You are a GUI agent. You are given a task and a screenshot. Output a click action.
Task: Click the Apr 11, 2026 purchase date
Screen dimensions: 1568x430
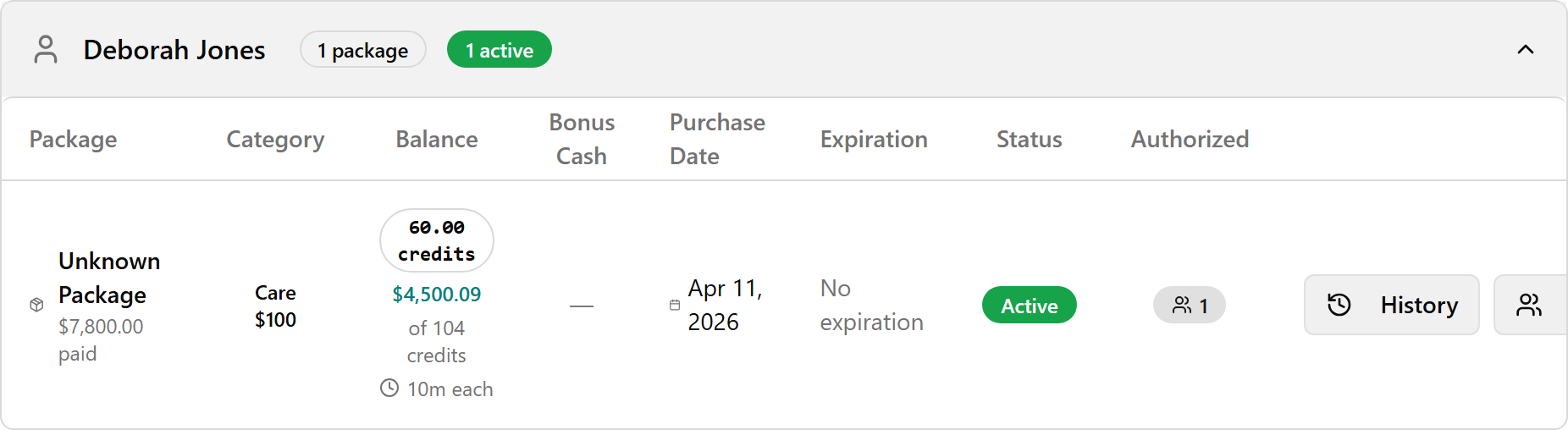tap(726, 305)
